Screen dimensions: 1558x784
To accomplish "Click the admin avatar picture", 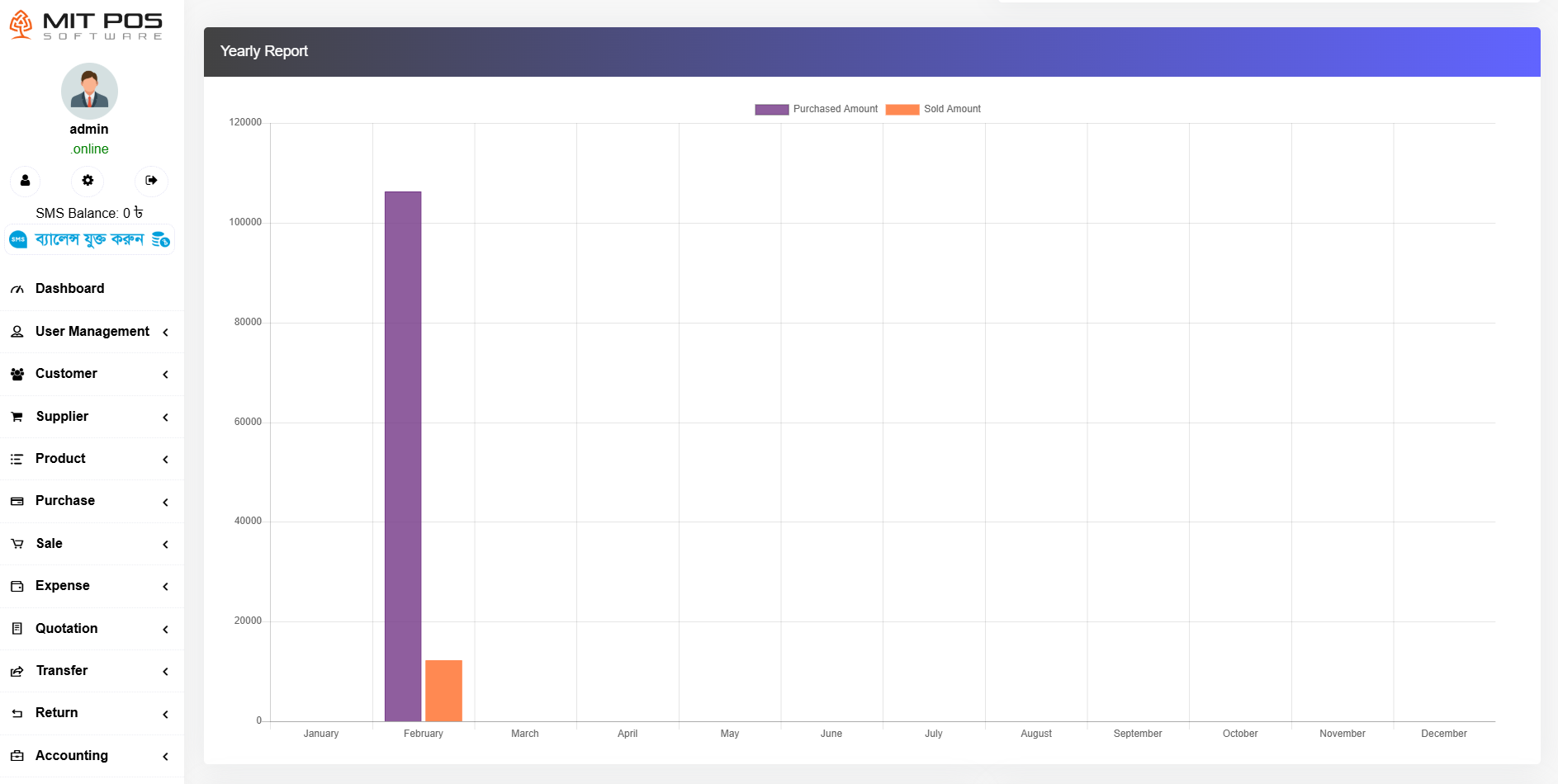I will 89,91.
